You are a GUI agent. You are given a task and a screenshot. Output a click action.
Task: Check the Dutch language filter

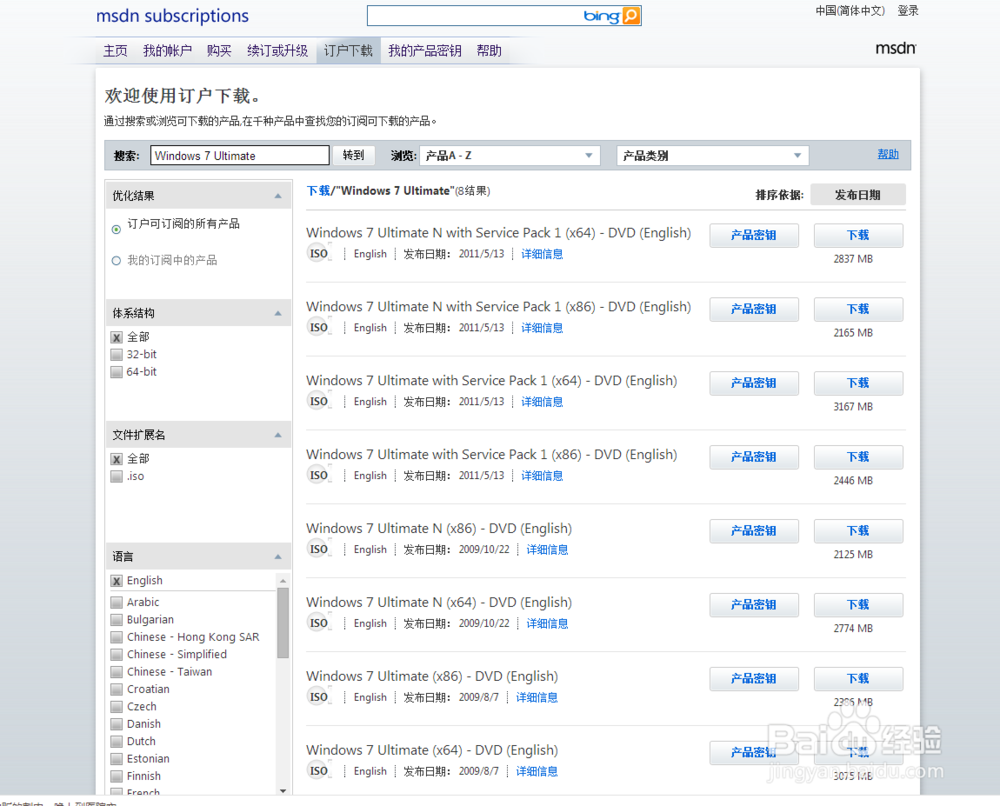click(x=116, y=741)
